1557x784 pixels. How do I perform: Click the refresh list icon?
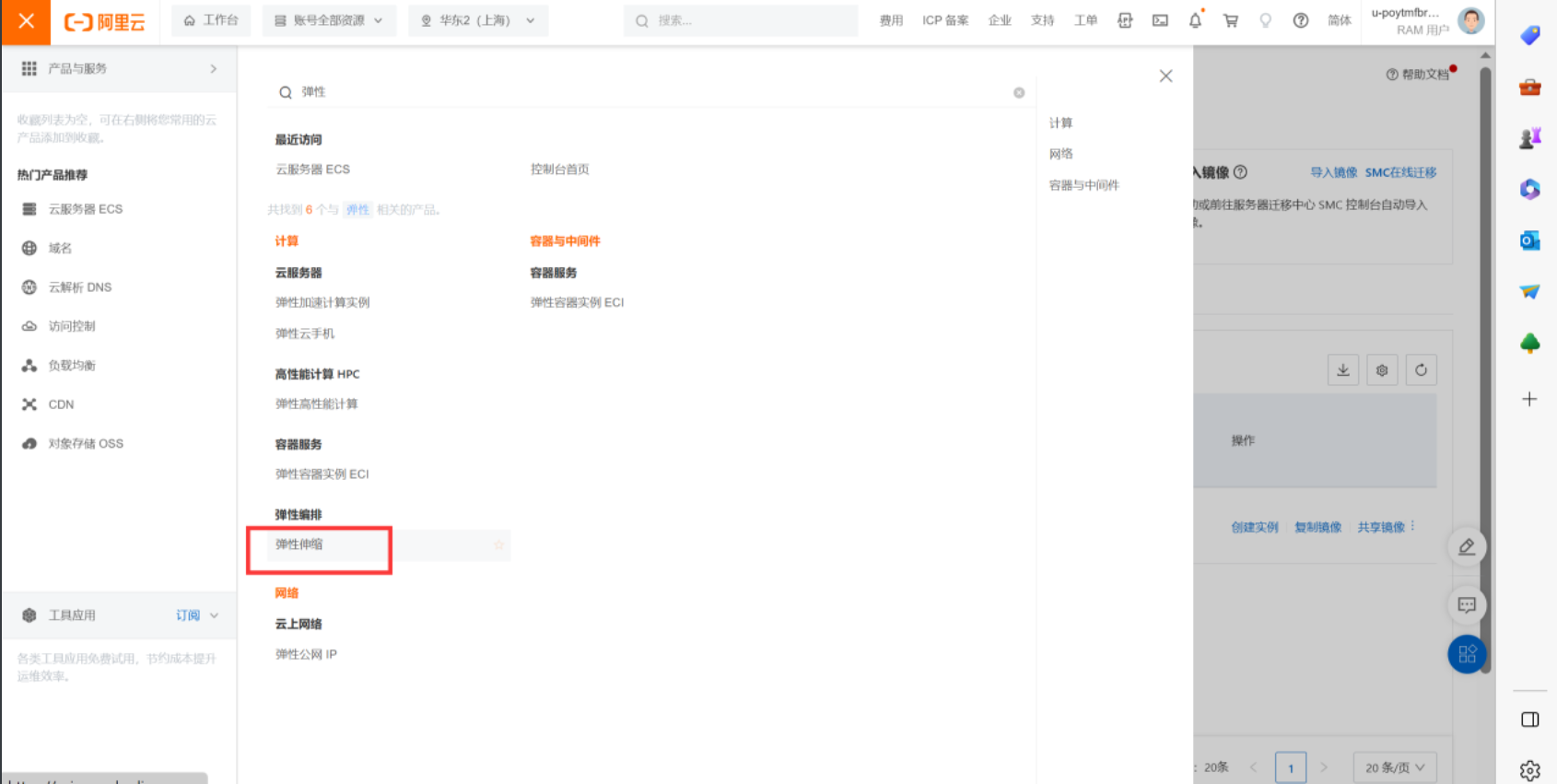1421,370
